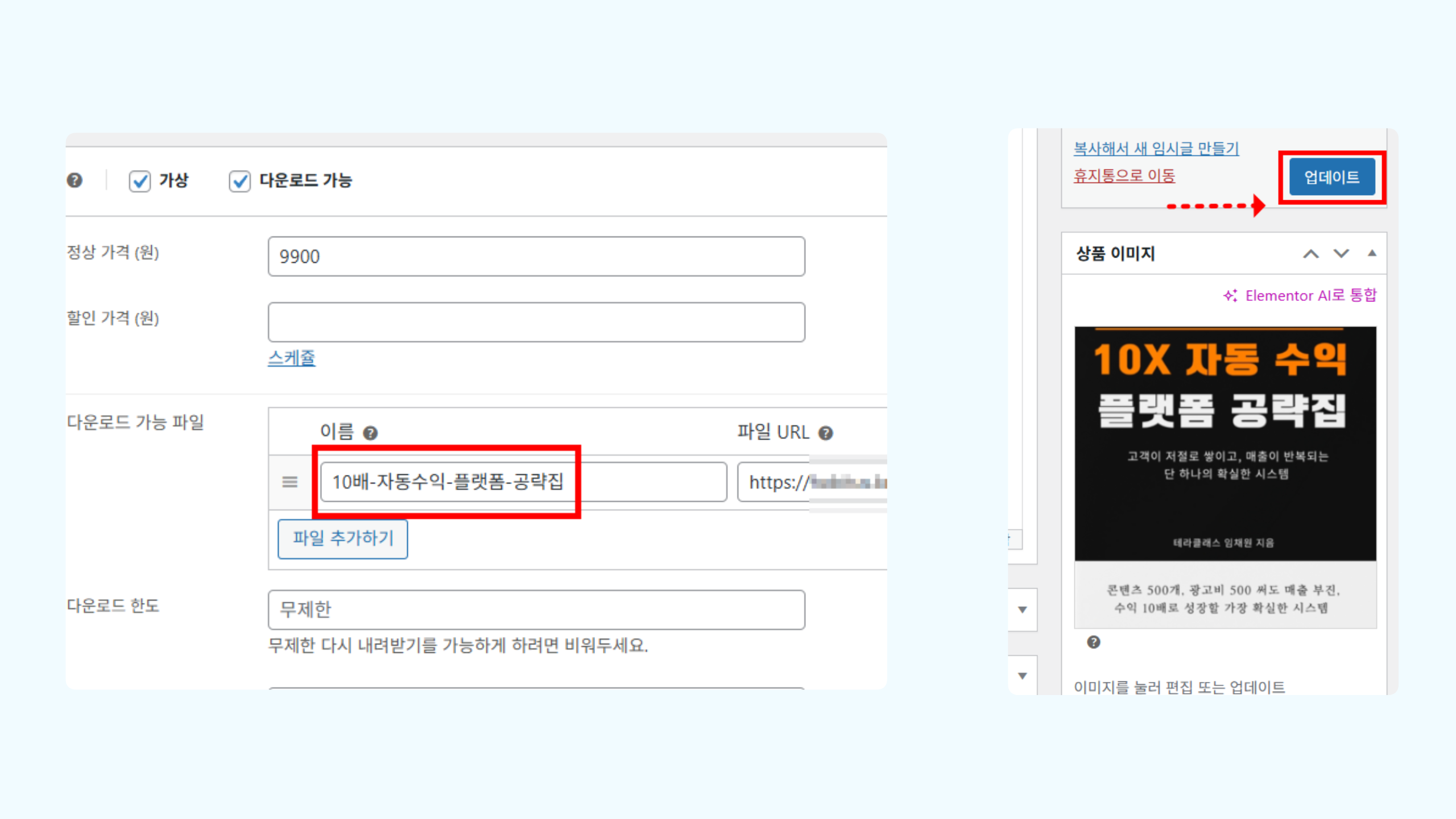Click help icon below product image

[1093, 642]
